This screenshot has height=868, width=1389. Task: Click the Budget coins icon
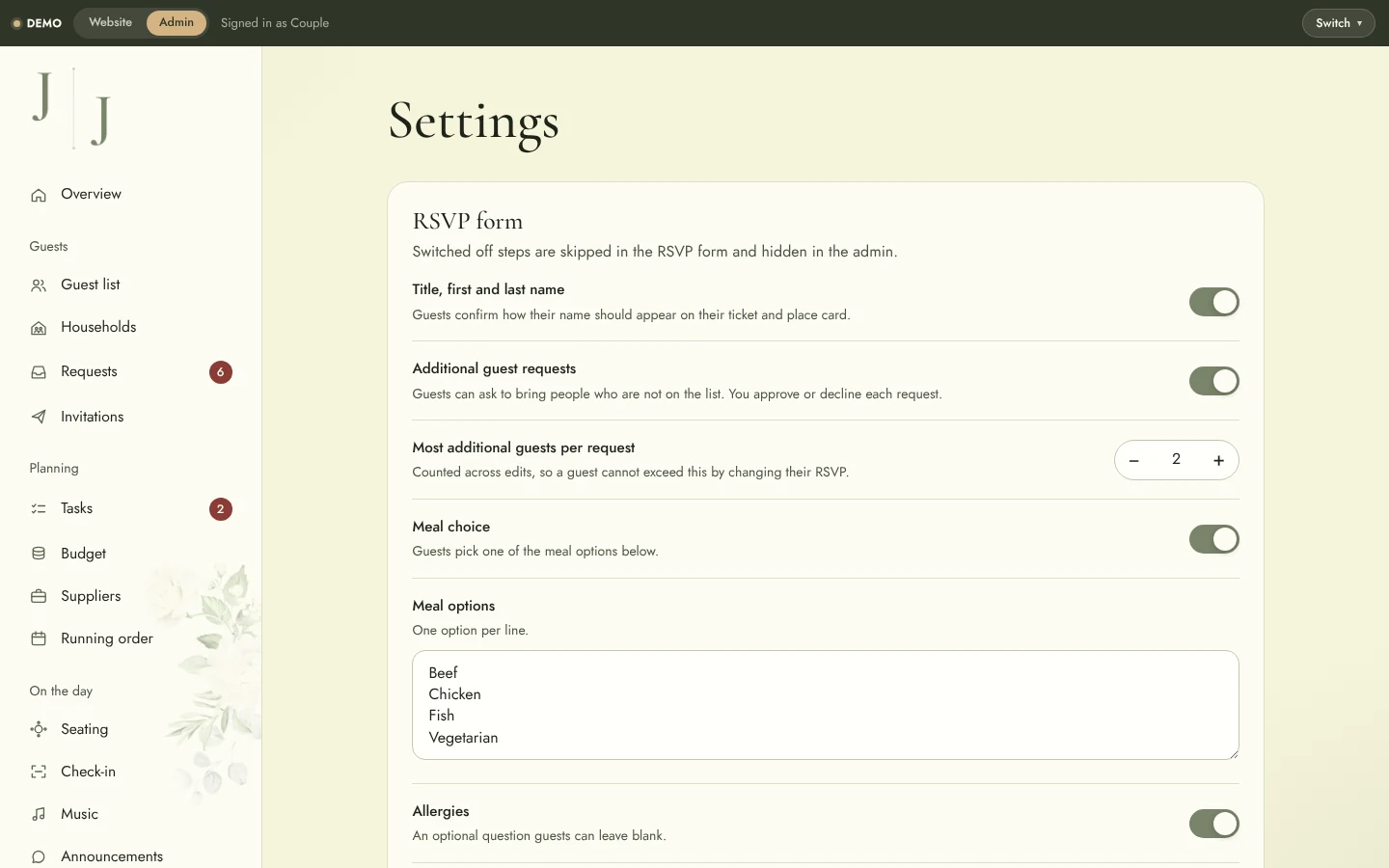[x=39, y=554]
